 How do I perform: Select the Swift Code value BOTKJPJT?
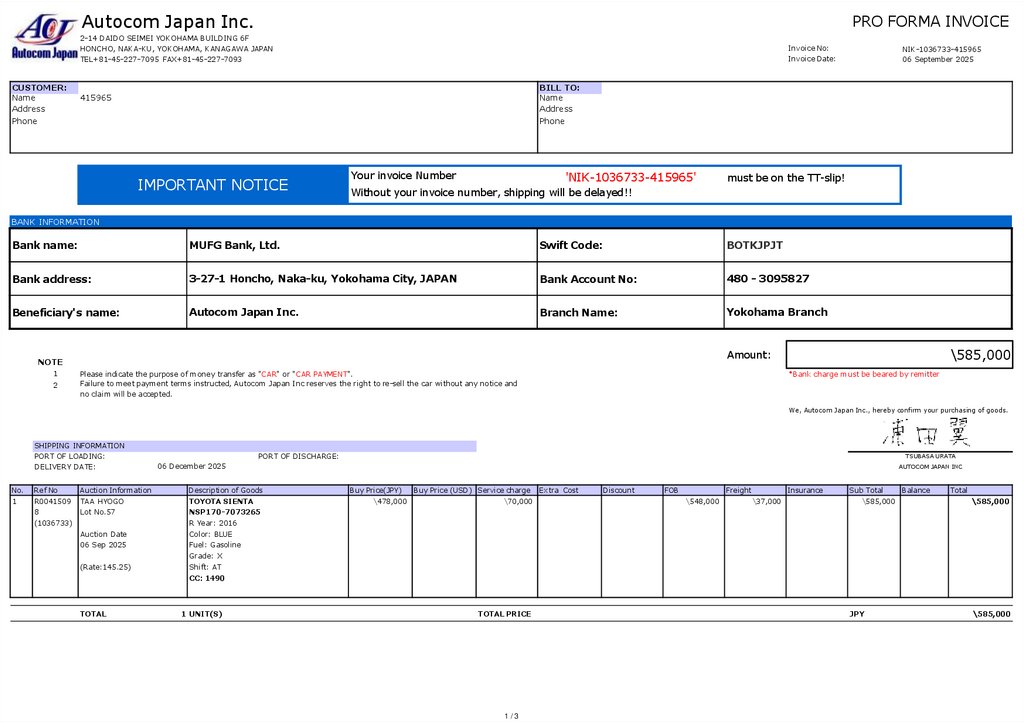755,245
